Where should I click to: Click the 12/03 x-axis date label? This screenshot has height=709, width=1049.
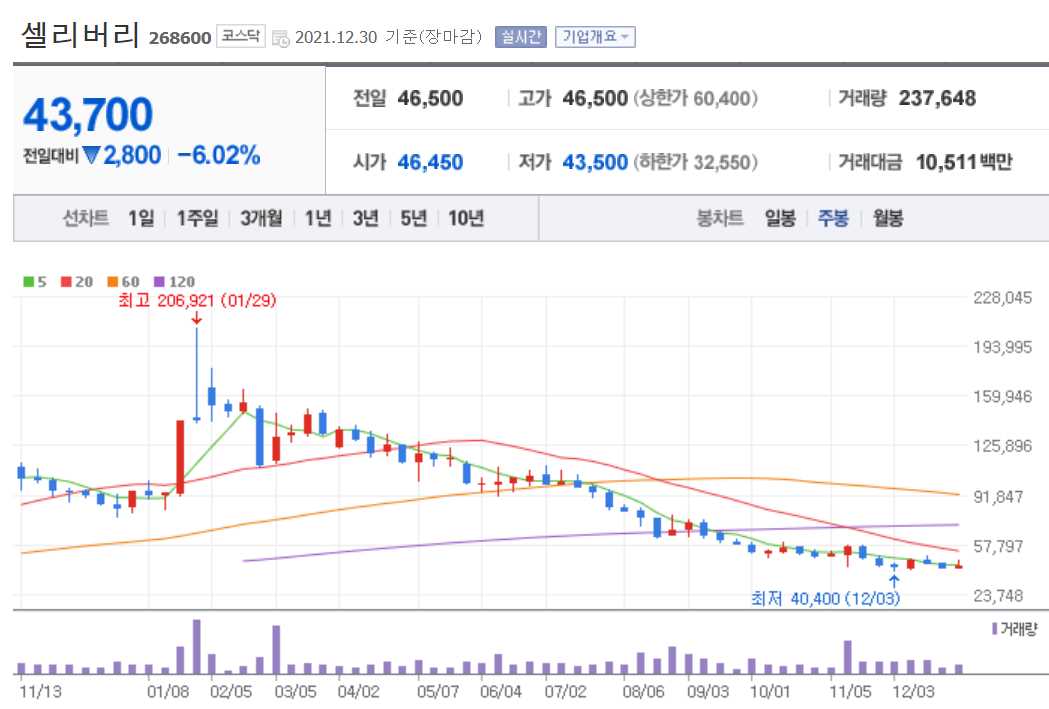(x=914, y=691)
